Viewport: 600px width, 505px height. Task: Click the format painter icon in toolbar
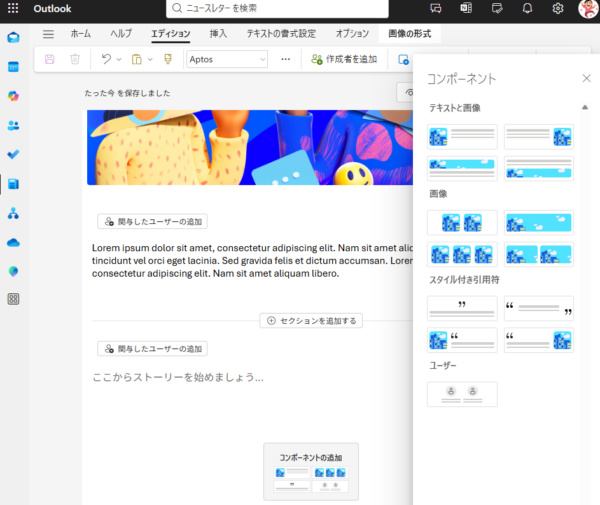tap(168, 59)
